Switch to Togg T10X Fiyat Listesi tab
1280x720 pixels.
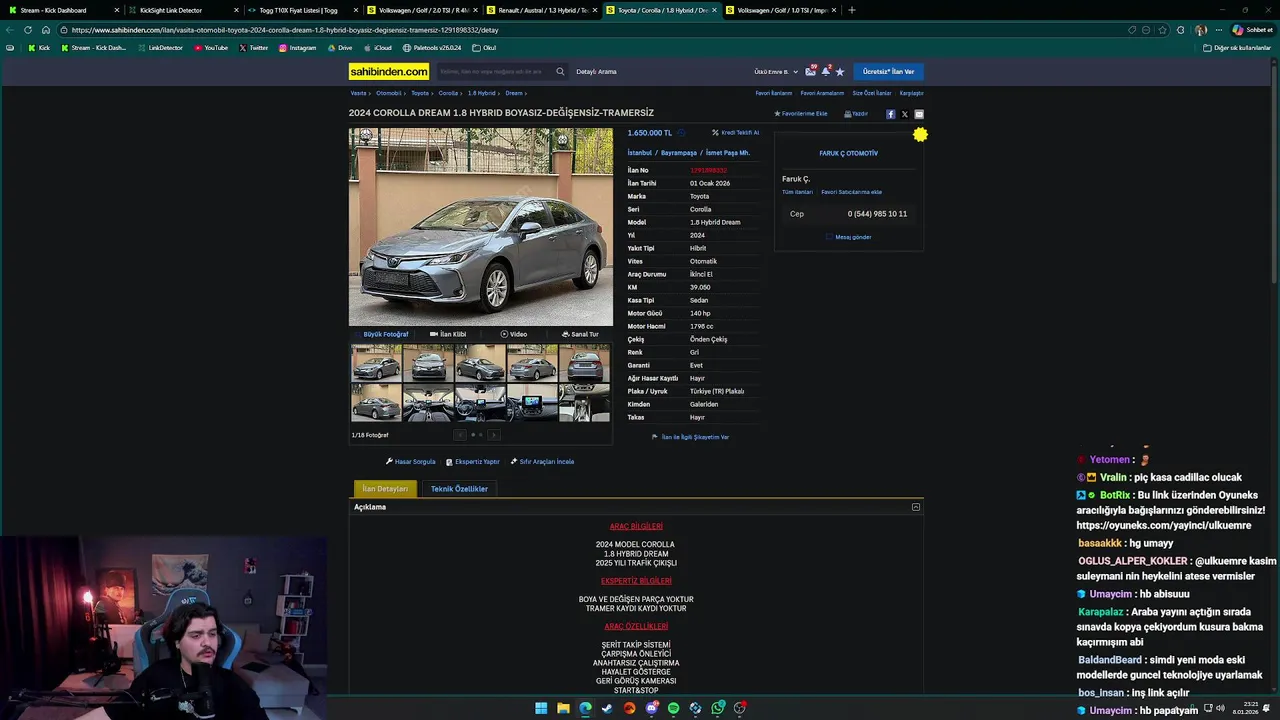coord(303,10)
